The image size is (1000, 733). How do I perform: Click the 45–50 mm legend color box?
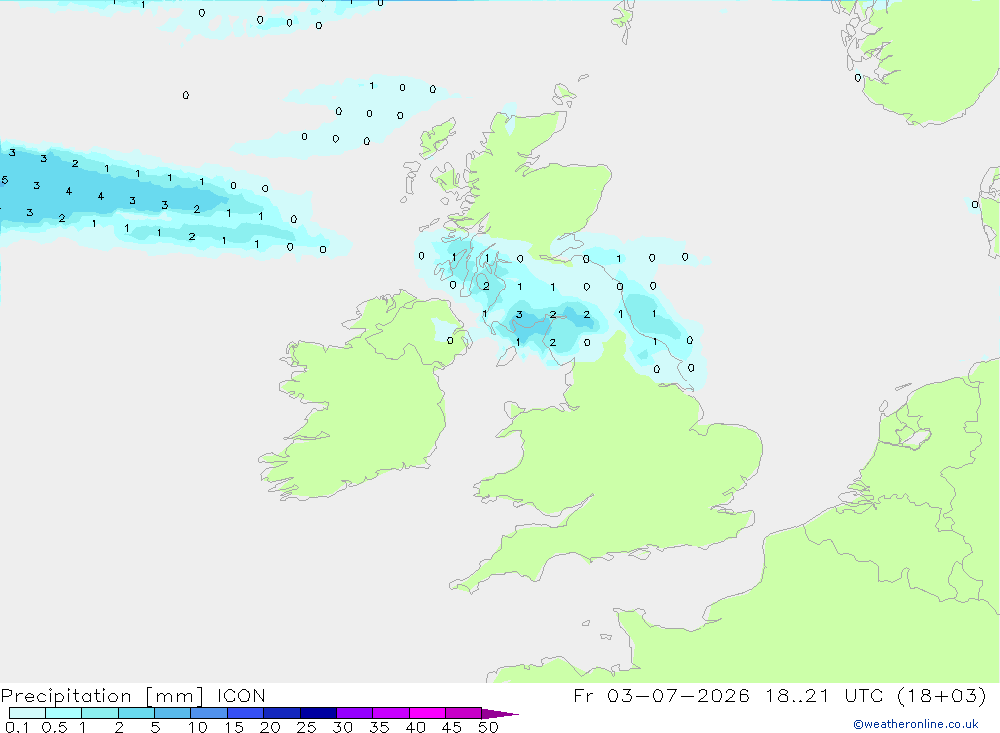coord(463,713)
